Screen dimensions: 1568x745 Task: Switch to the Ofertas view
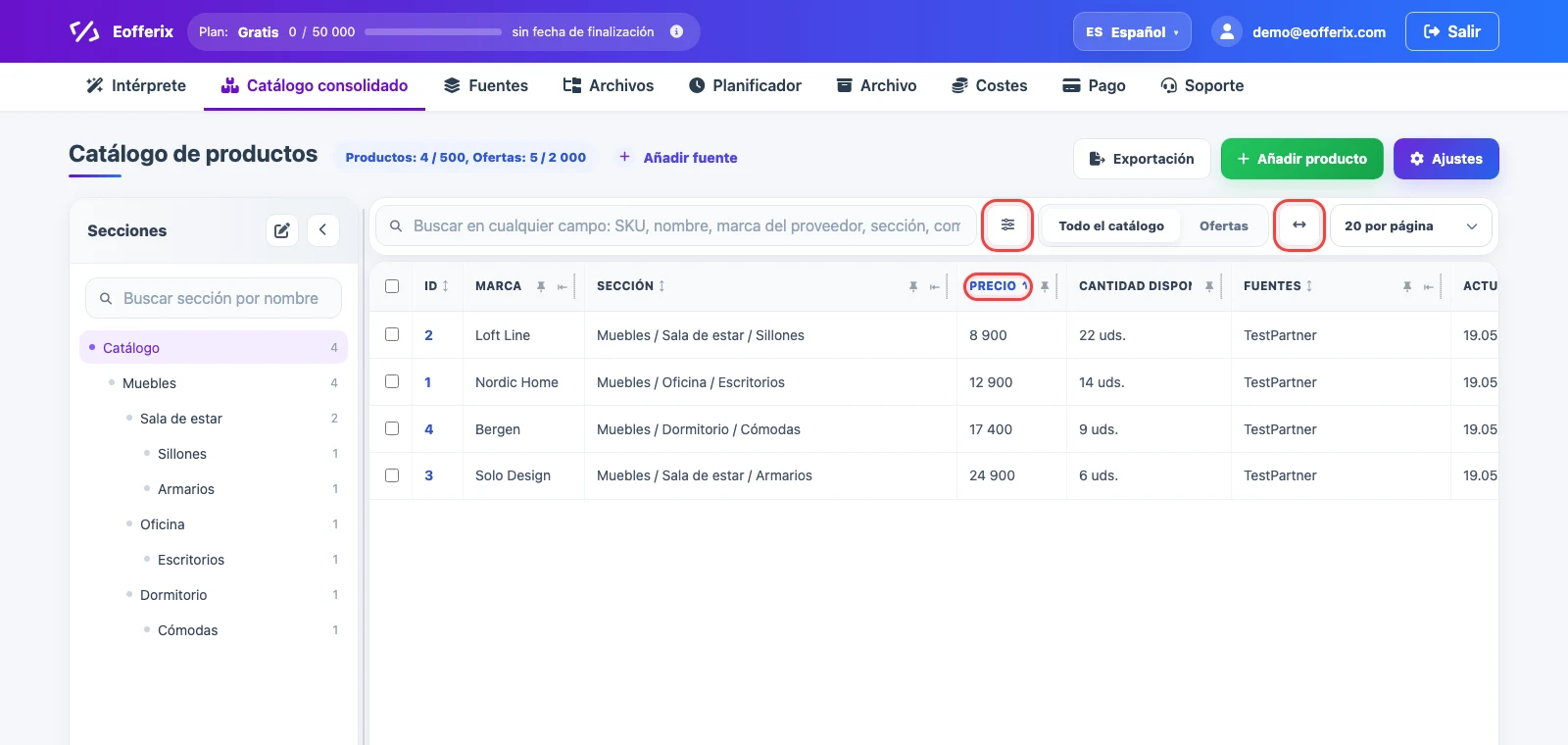1224,225
